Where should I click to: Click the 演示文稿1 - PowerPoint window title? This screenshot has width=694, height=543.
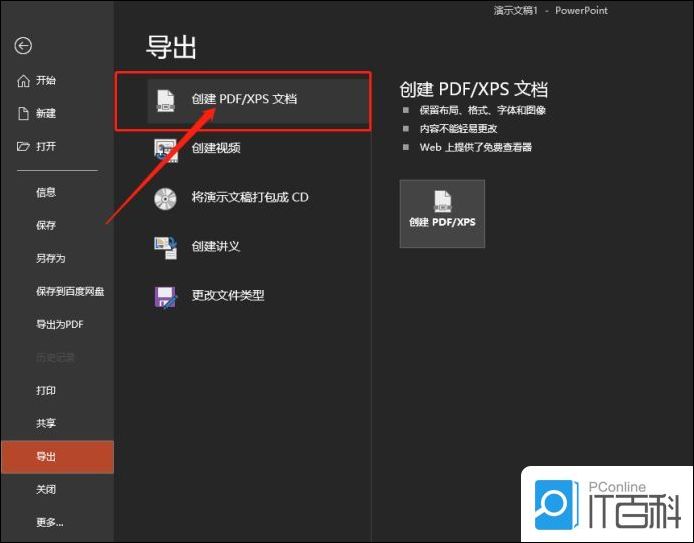tap(551, 11)
